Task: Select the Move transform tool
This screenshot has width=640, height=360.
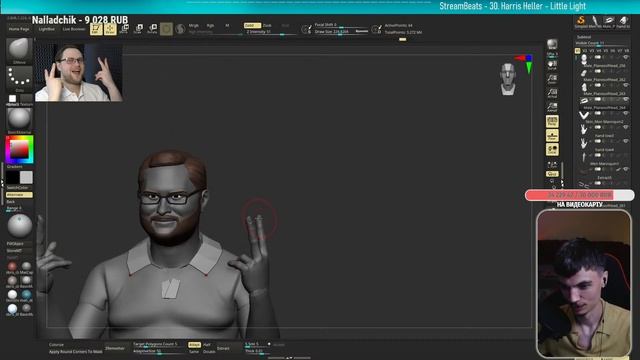Action: pyautogui.click(x=124, y=29)
